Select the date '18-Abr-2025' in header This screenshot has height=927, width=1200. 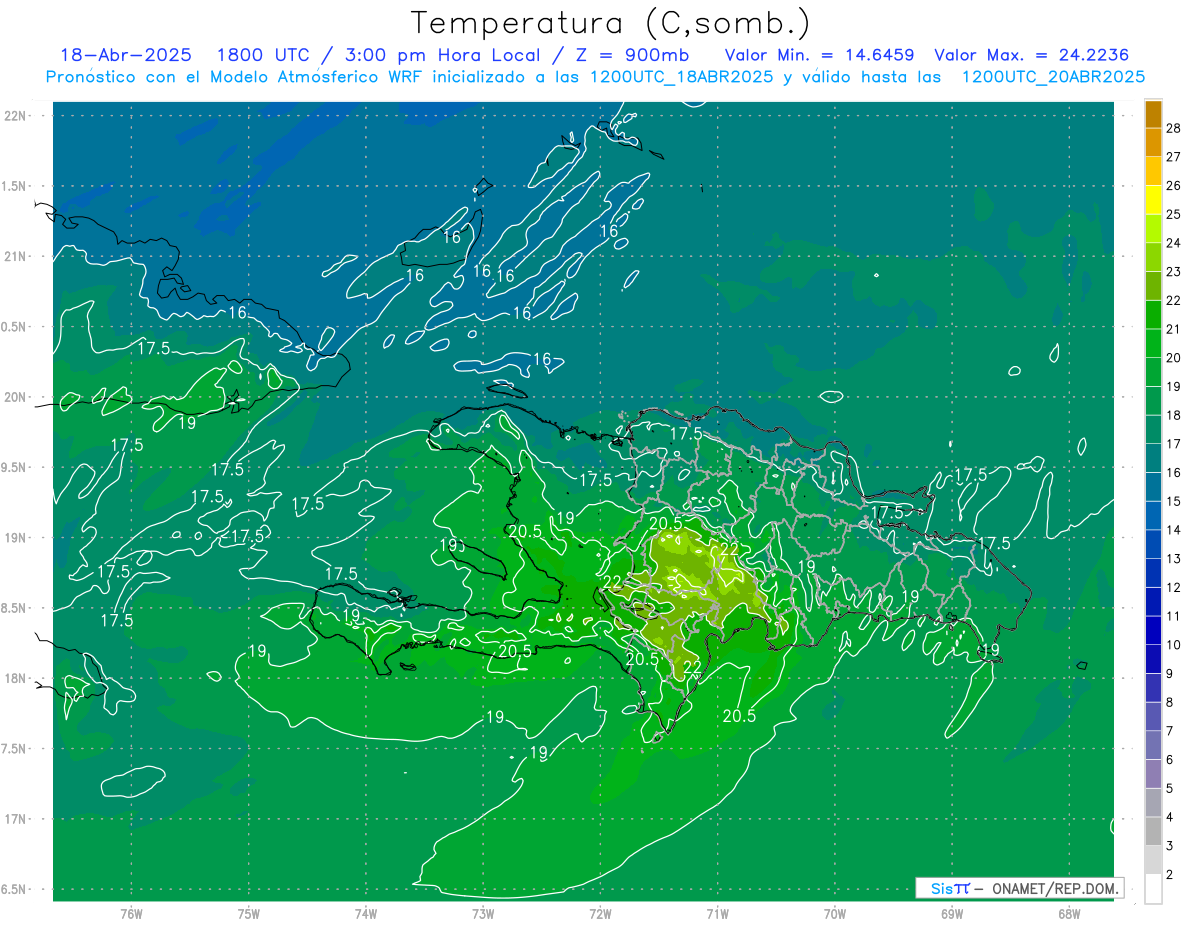[125, 56]
